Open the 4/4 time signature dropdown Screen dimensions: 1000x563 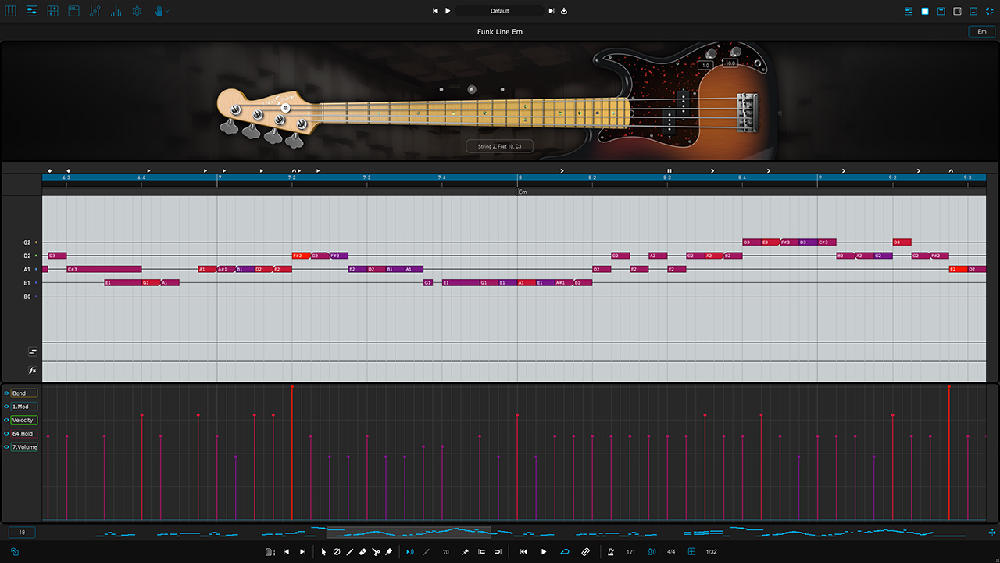point(670,552)
